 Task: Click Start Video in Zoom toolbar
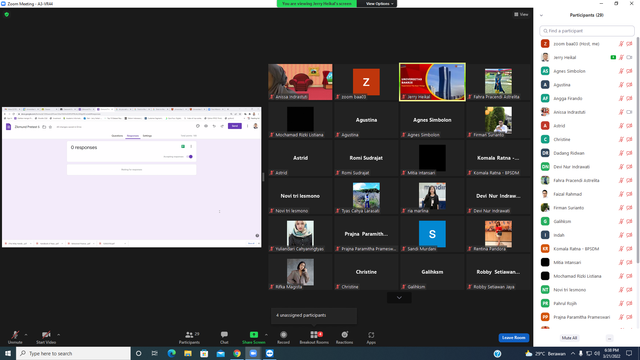coord(46,337)
